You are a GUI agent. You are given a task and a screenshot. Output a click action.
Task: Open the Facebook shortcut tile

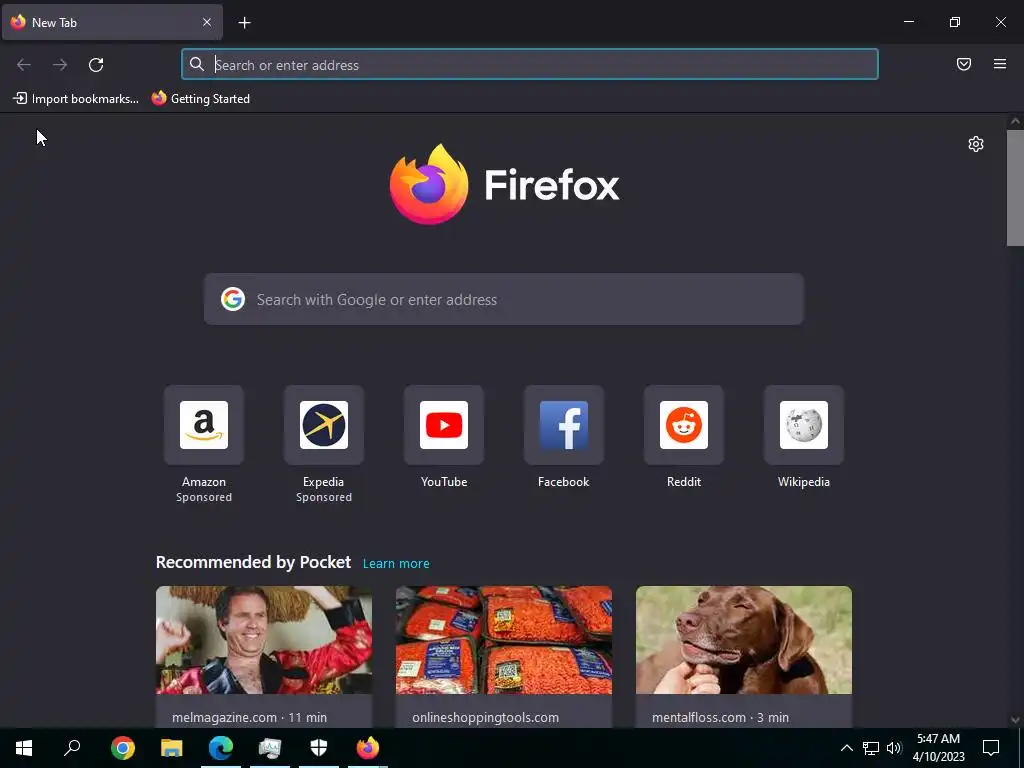[564, 425]
